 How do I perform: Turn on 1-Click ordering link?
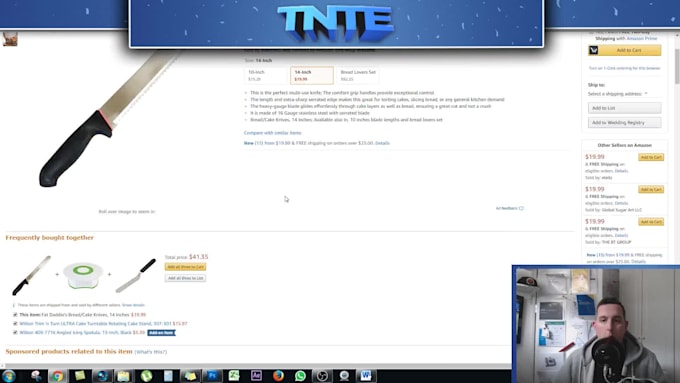624,68
